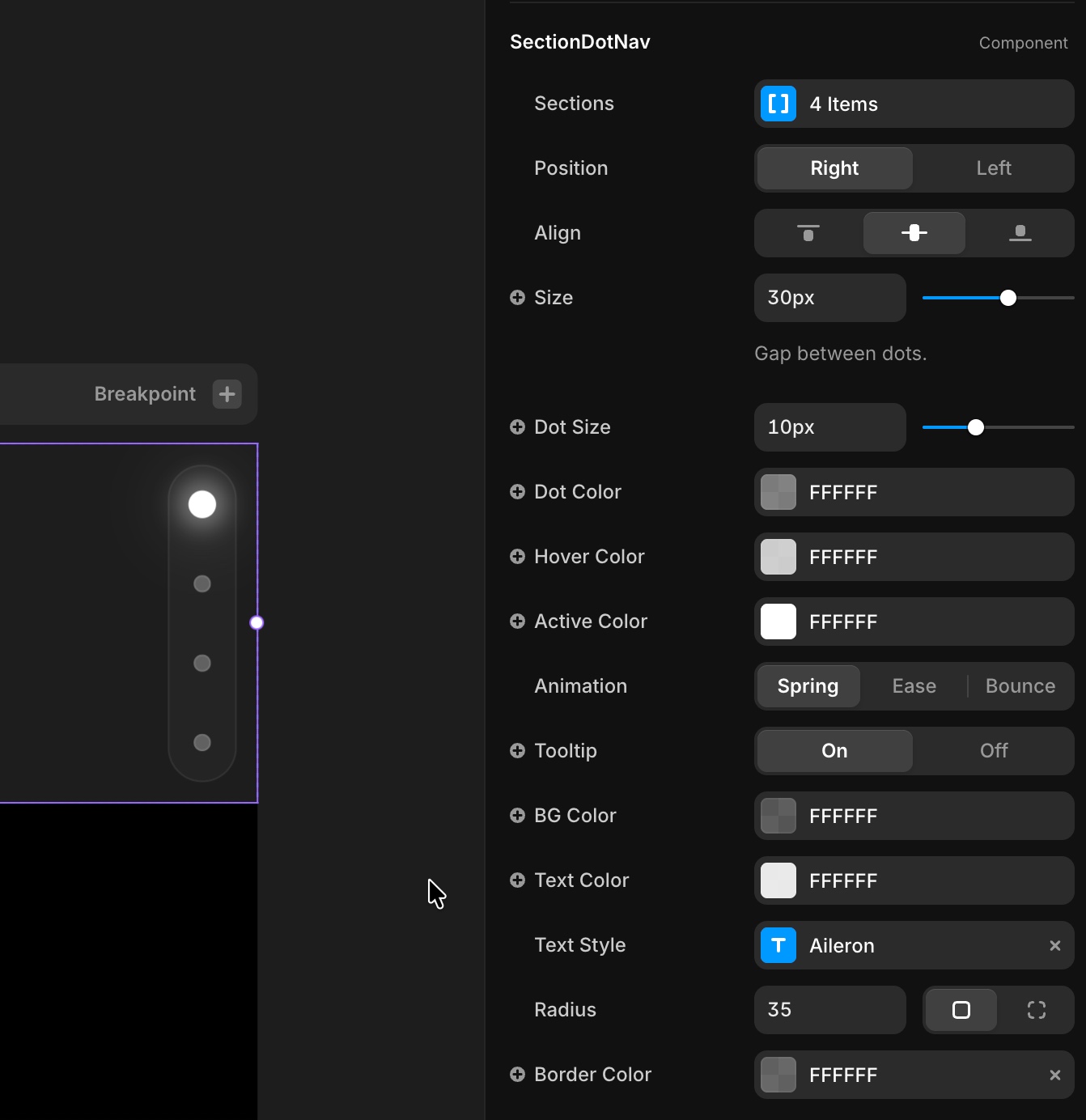Select the bottom alignment icon
This screenshot has height=1120, width=1086.
(x=1020, y=233)
